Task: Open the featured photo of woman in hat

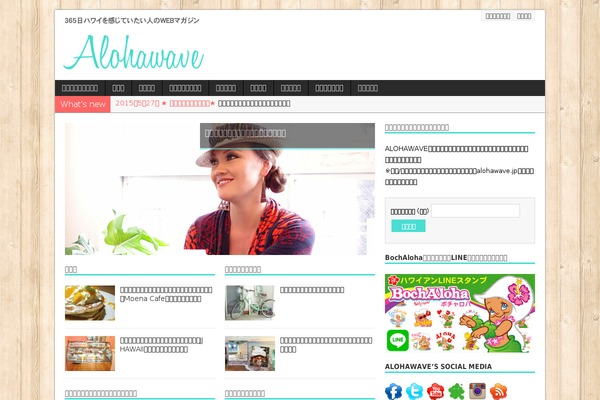Action: coord(220,189)
